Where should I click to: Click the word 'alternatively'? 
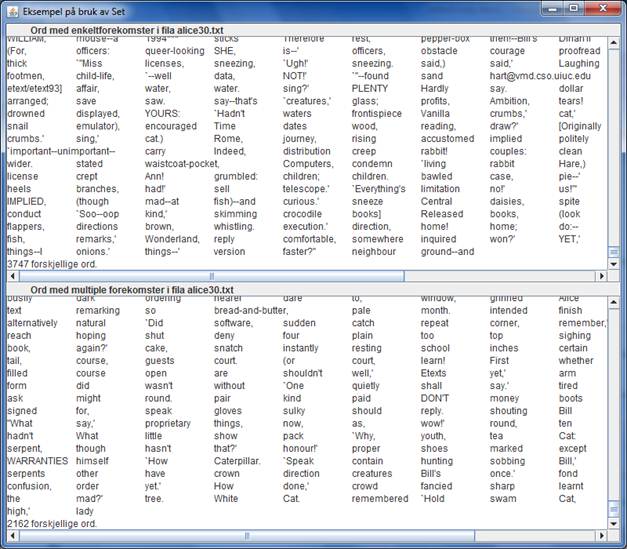point(32,323)
